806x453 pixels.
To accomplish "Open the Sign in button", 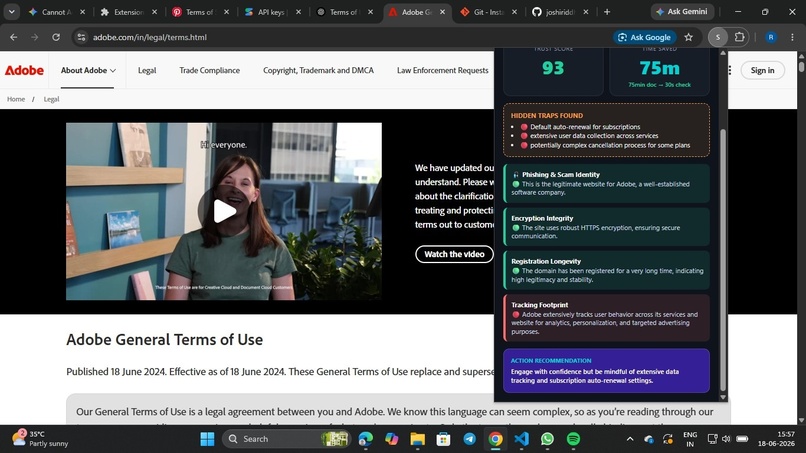I will (x=762, y=70).
